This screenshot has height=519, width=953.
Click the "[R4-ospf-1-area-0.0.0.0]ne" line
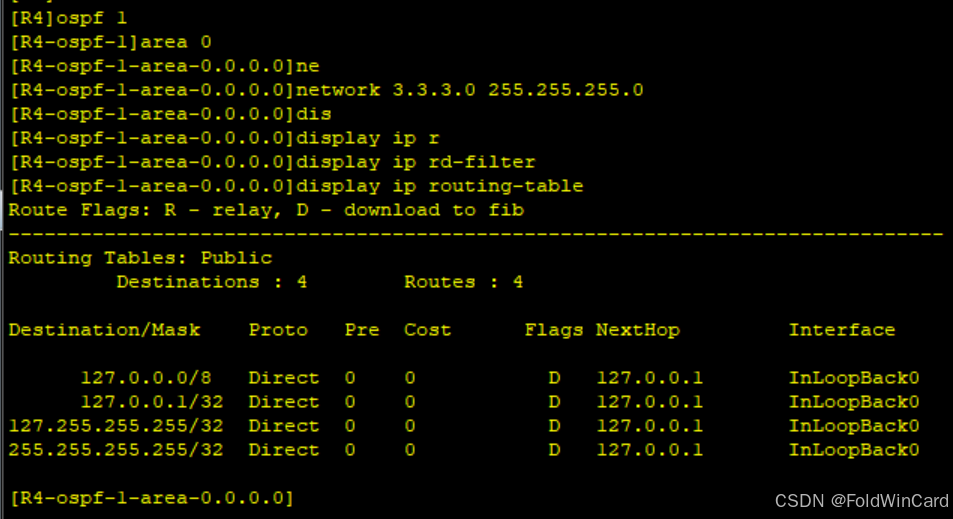point(165,66)
